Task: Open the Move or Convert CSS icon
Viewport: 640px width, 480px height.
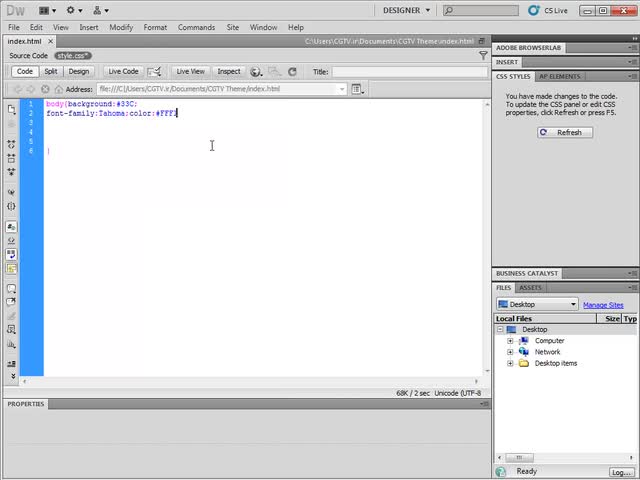Action: 11,344
